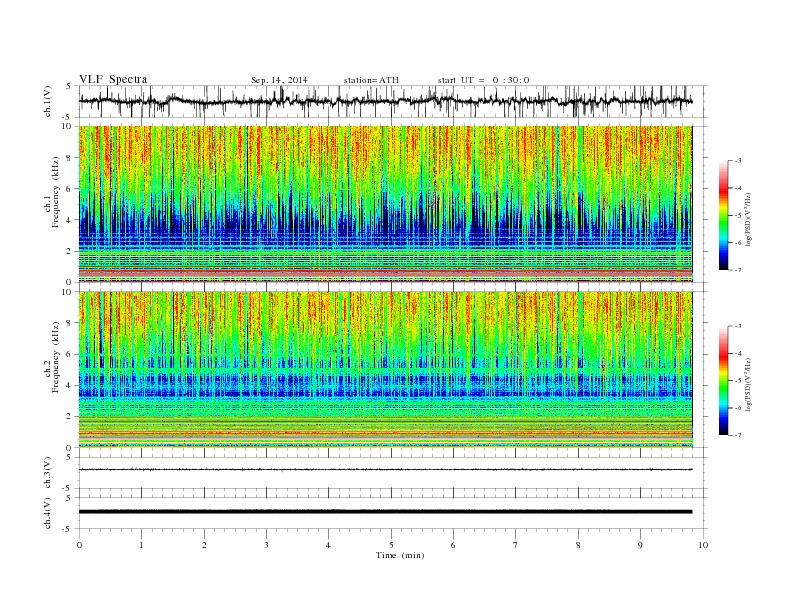The width and height of the screenshot is (792, 612).
Task: Click the "4" kHz tick on ch.2 spectrogram
Action: point(70,386)
